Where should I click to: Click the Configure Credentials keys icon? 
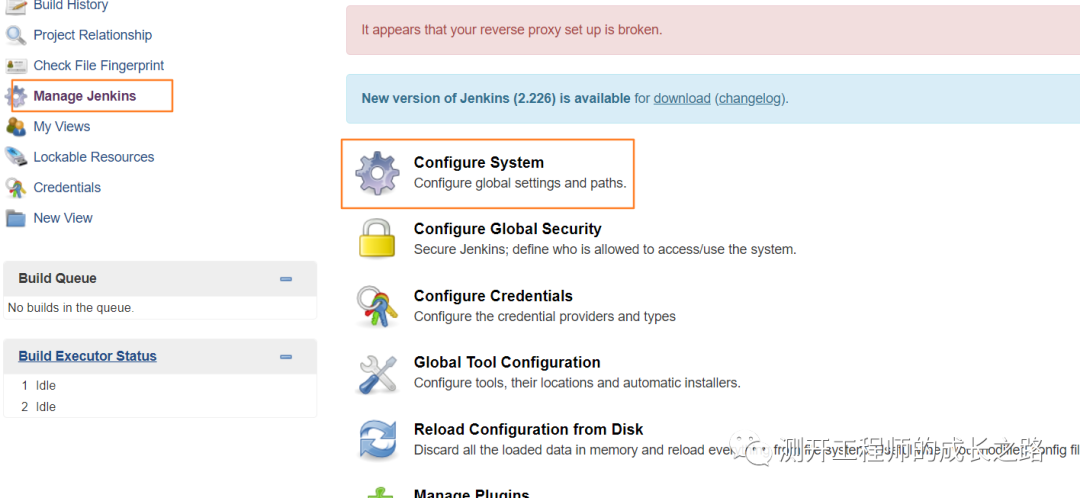click(x=377, y=306)
